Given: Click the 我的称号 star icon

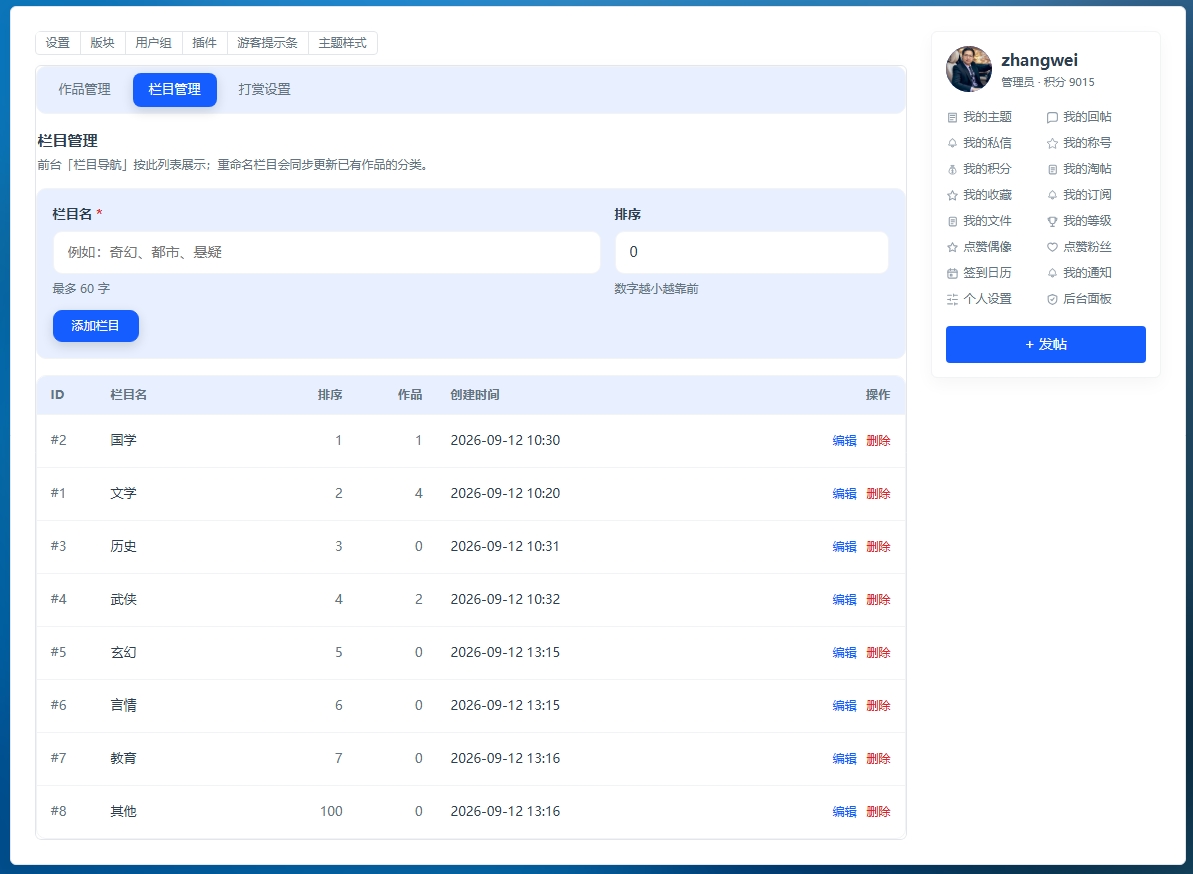Looking at the screenshot, I should (1052, 143).
